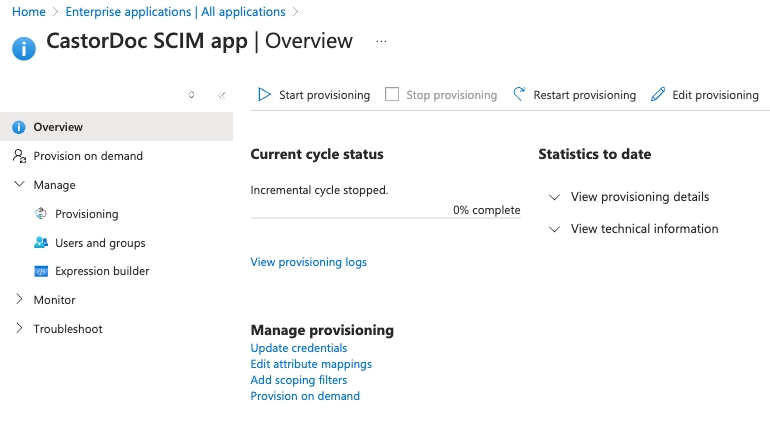Expand the Monitor section
Viewport: 770px width, 436px height.
[x=19, y=300]
